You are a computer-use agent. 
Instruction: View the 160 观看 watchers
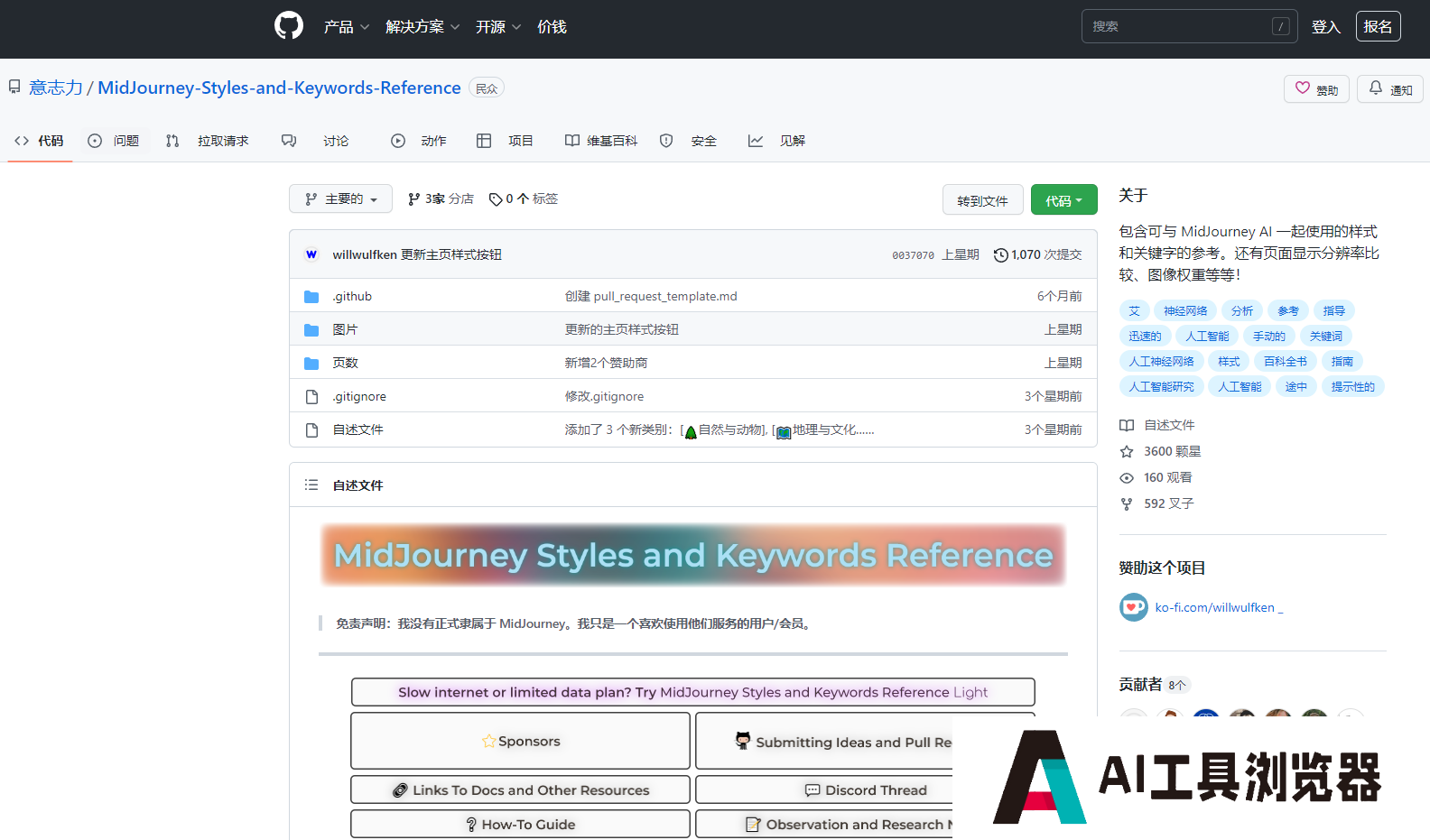click(x=1156, y=477)
